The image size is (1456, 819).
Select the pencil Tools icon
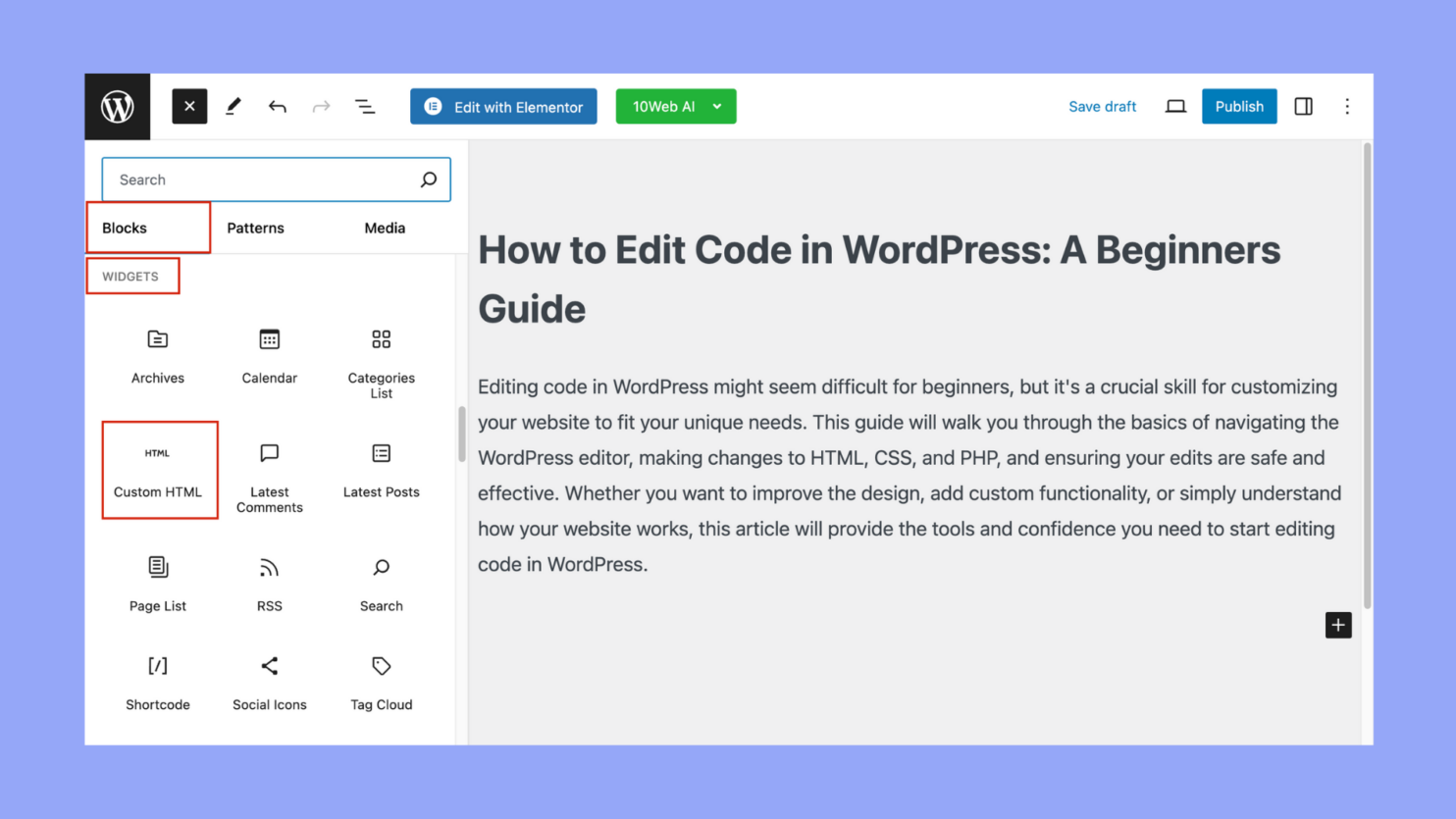[x=234, y=106]
